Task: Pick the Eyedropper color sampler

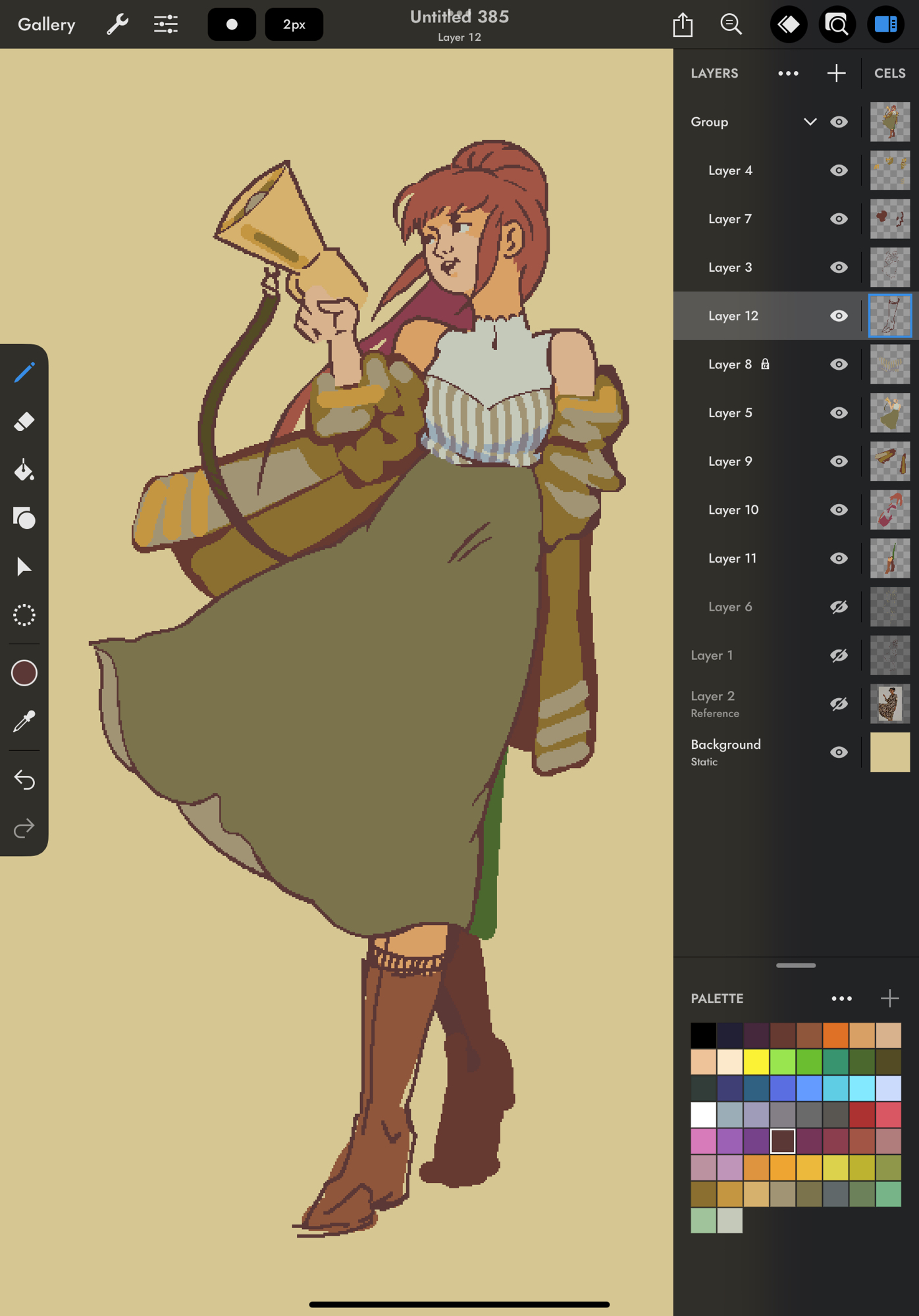Action: click(24, 722)
